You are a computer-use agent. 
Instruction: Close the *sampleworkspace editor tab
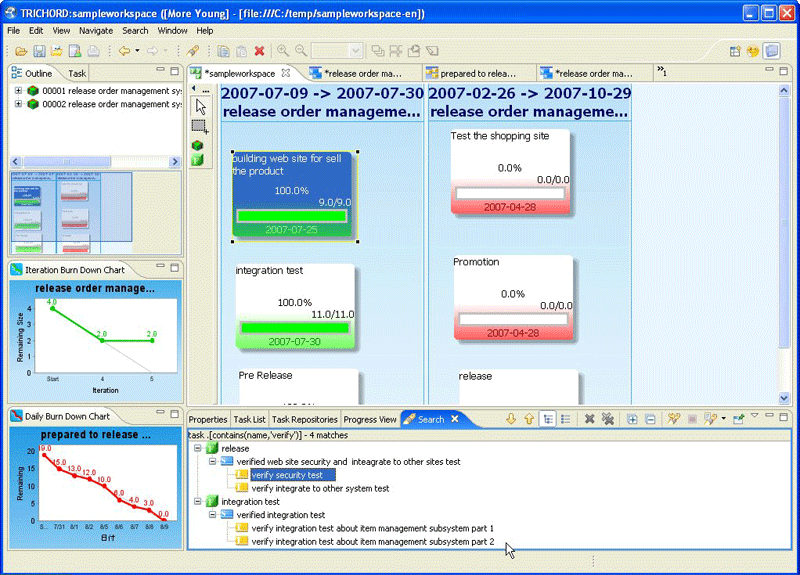point(286,73)
